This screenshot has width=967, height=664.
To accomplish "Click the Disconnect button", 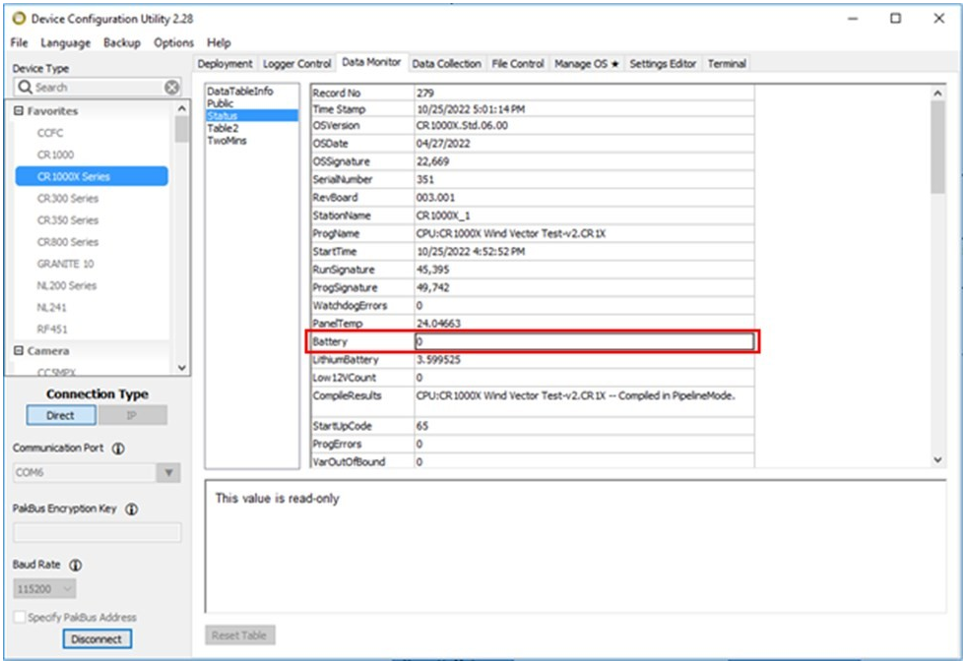I will click(x=97, y=639).
